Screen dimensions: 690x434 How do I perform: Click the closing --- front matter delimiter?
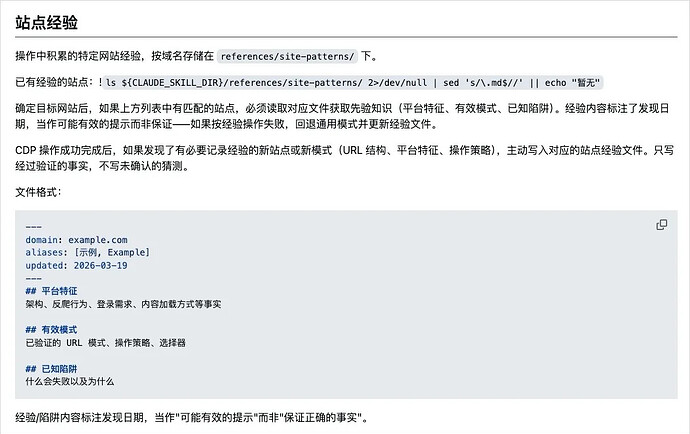point(33,279)
